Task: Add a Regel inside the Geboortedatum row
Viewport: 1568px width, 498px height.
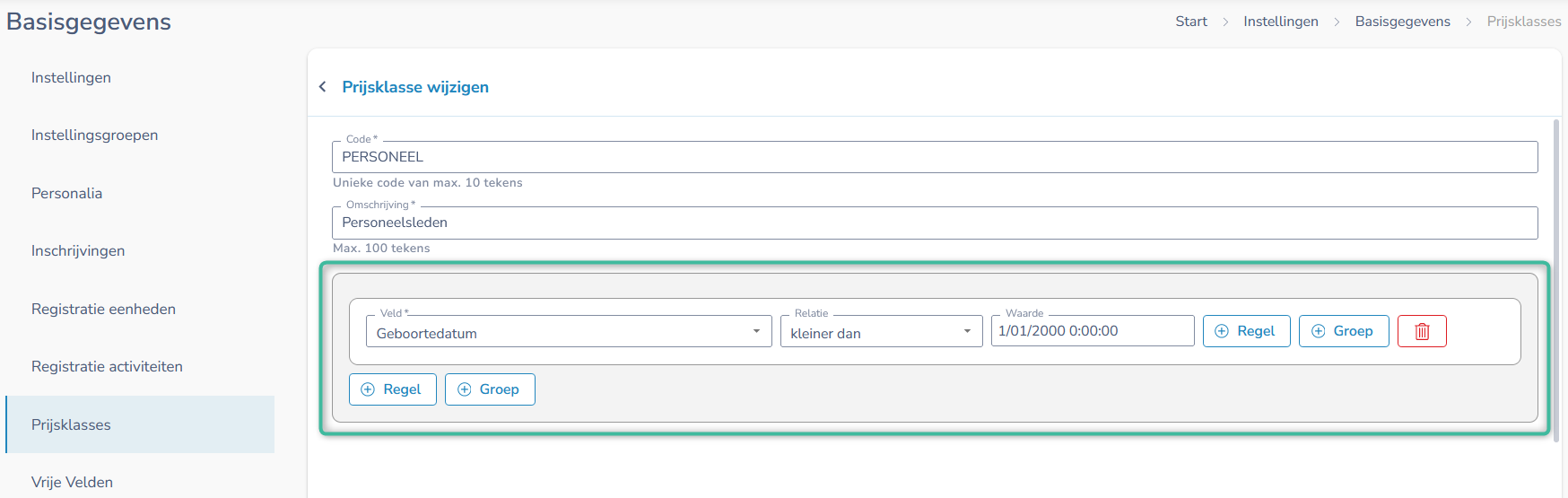Action: coord(1246,331)
